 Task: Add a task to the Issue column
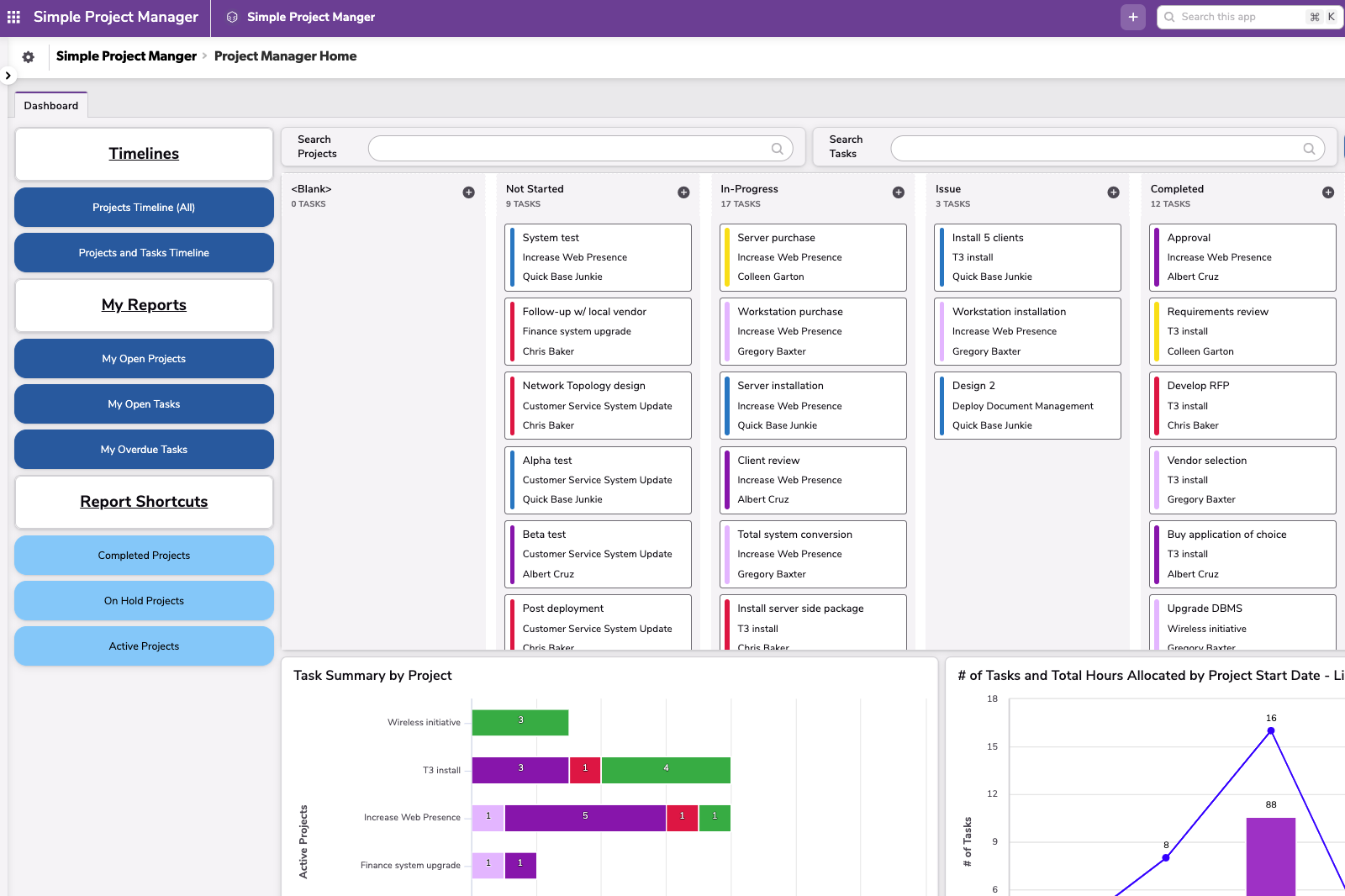coord(1113,192)
